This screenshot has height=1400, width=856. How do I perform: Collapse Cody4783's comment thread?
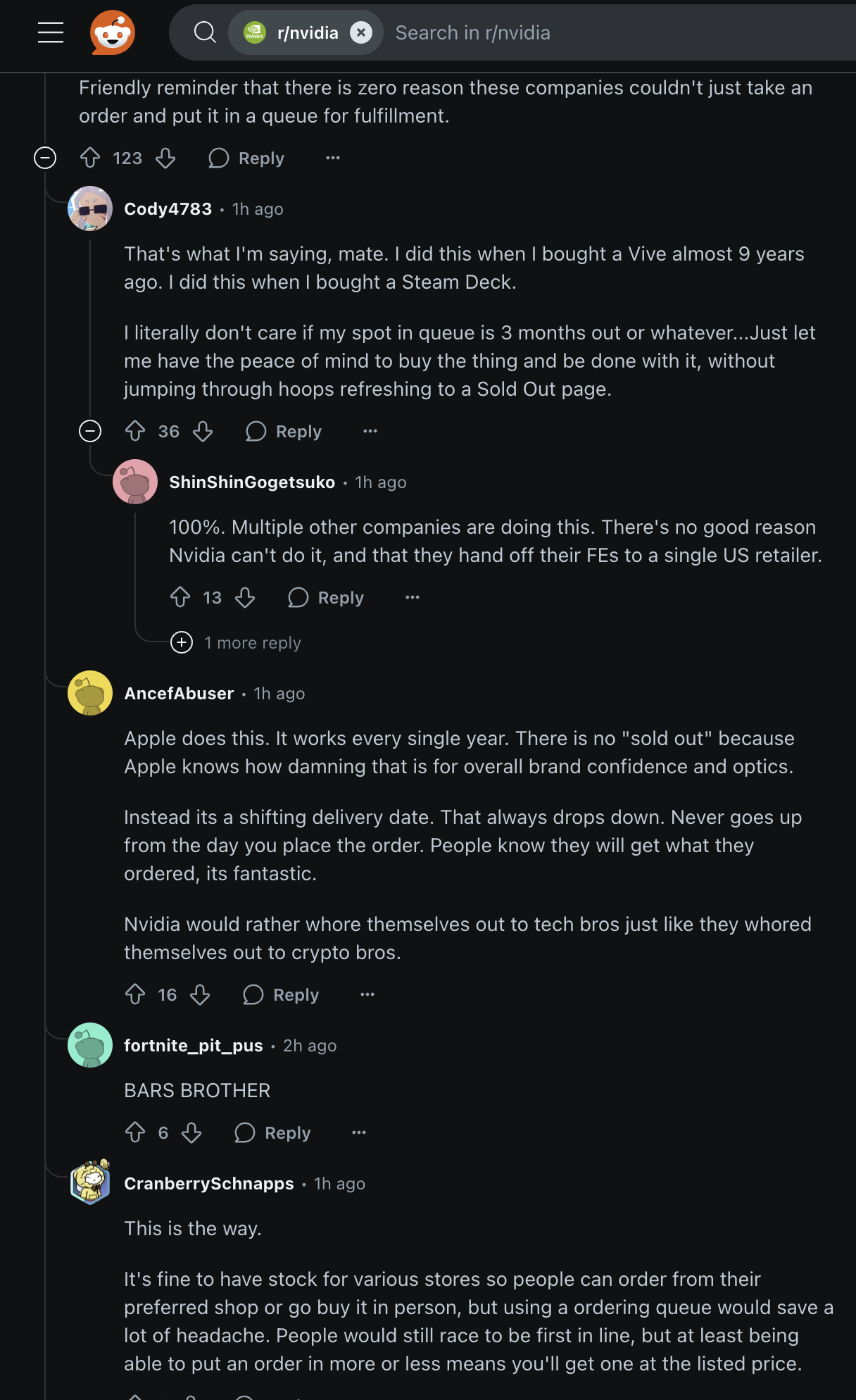click(90, 431)
